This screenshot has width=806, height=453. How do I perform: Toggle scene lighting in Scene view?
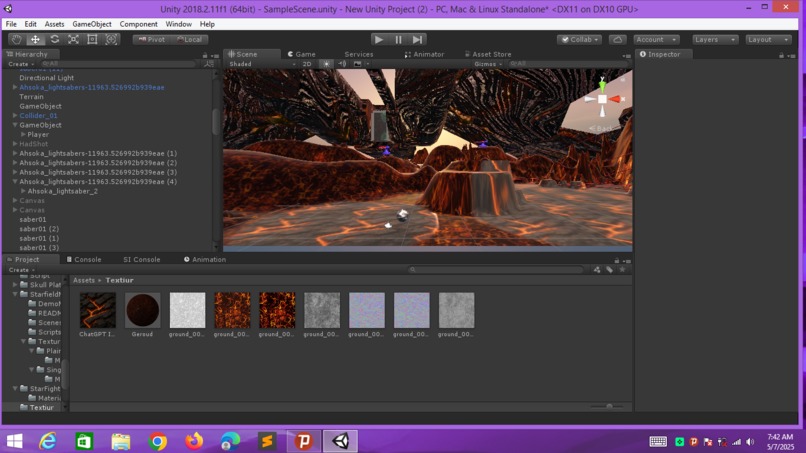326,64
